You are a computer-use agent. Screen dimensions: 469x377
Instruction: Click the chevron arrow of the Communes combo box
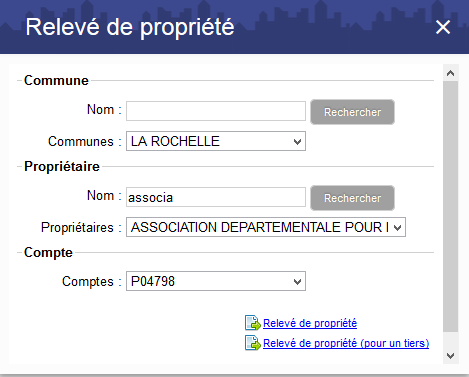pos(297,142)
